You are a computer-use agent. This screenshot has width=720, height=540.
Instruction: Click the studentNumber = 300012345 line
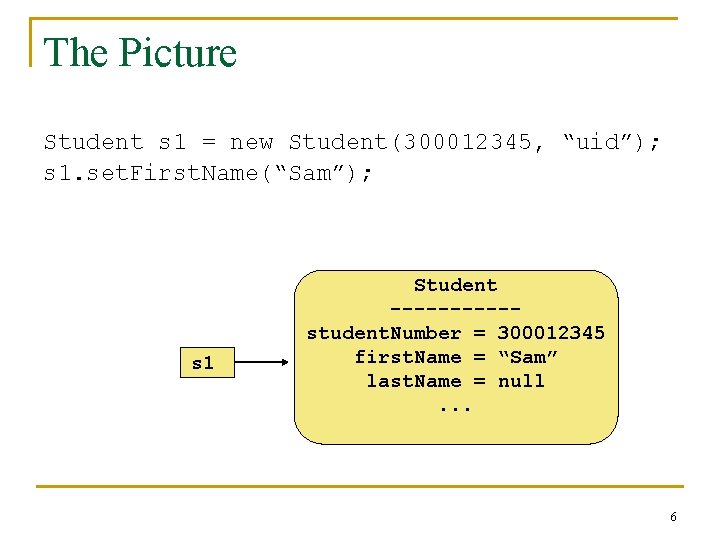[455, 333]
